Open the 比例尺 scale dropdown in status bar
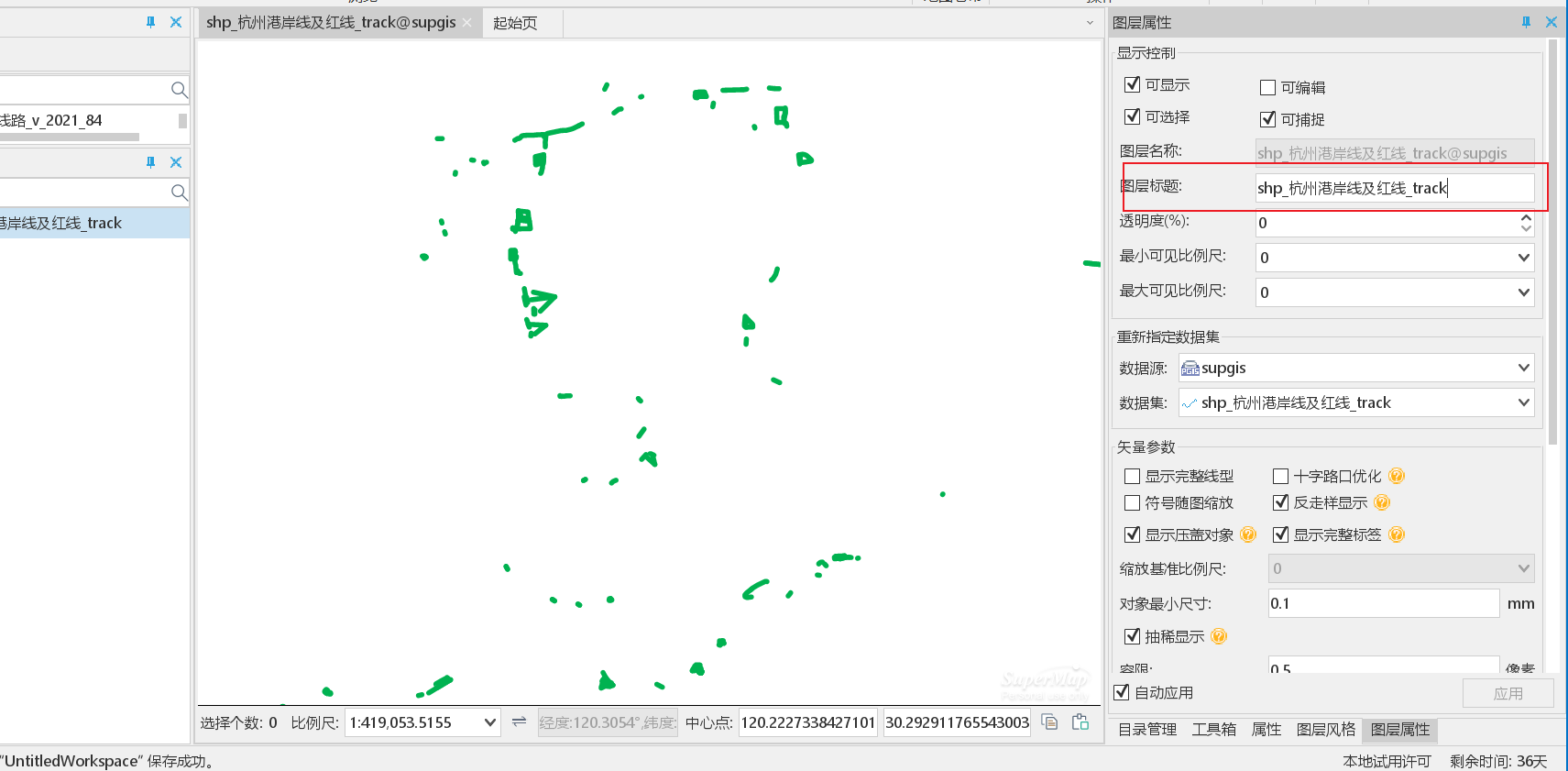This screenshot has height=771, width=1568. 490,722
